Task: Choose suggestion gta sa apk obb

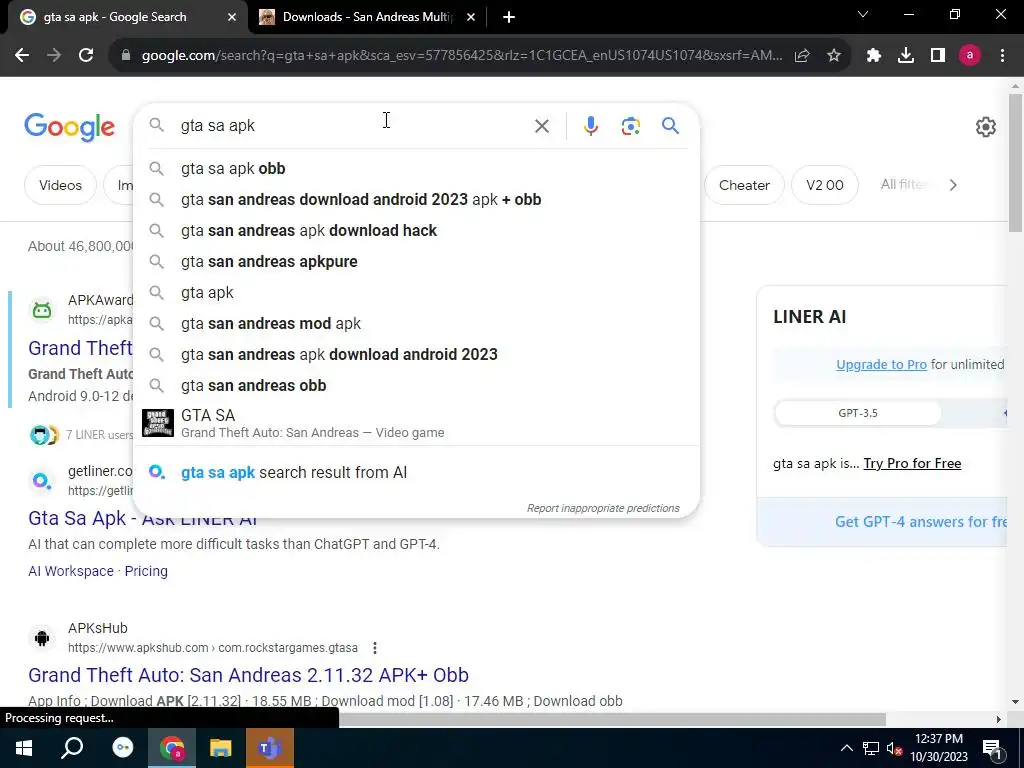Action: pos(416,168)
